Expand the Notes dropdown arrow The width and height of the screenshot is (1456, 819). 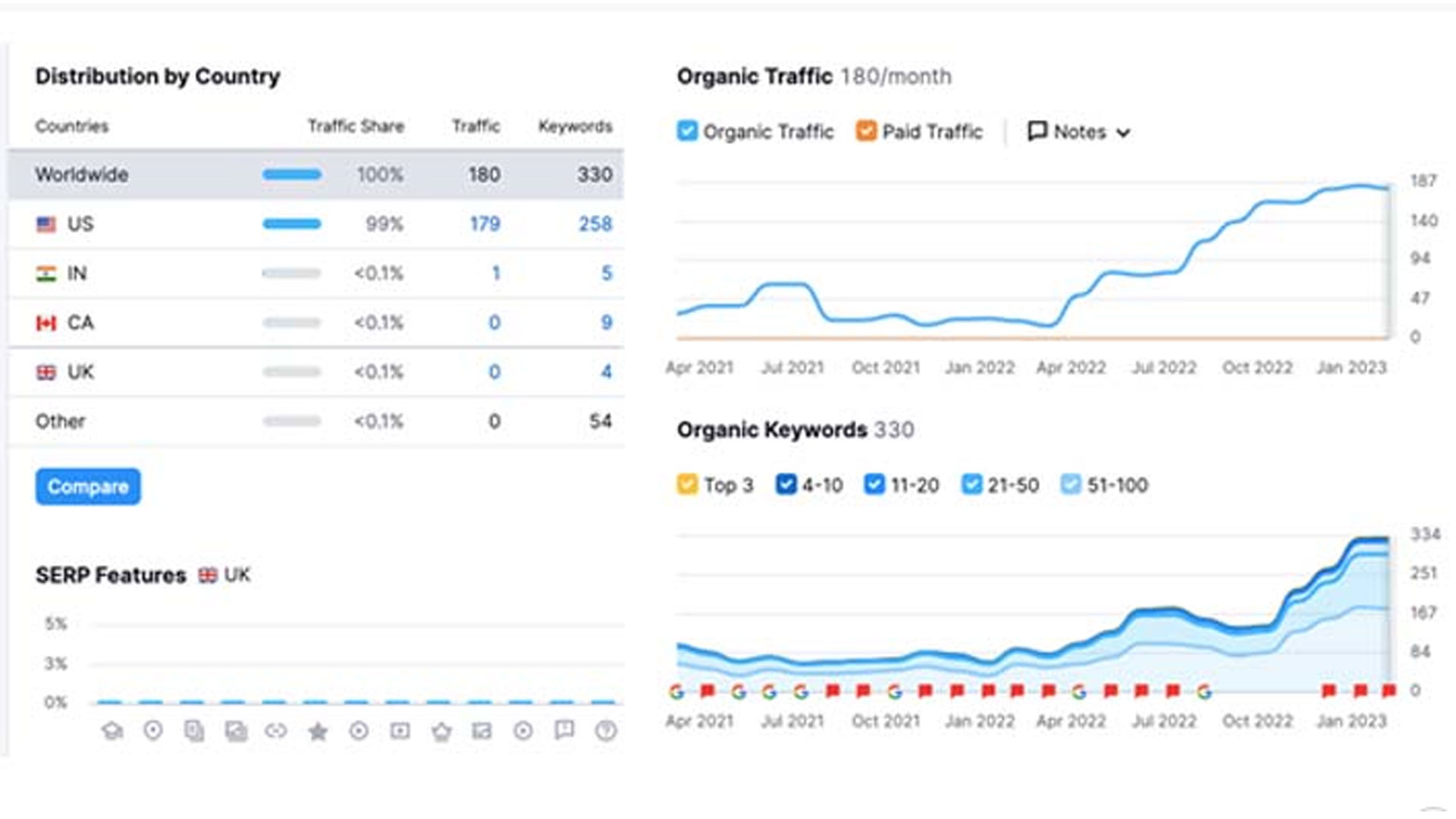(x=1124, y=133)
